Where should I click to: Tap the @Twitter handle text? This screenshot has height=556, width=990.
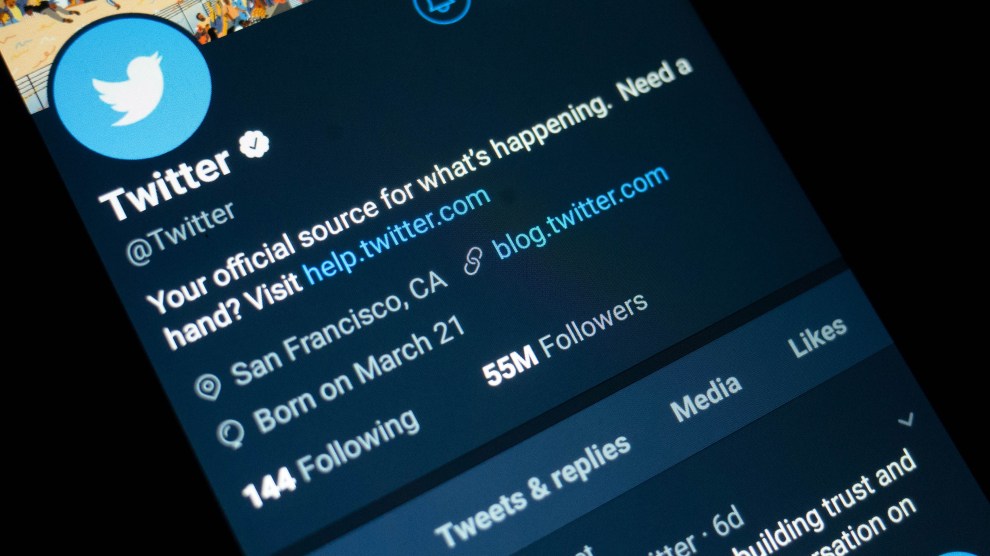pos(181,233)
